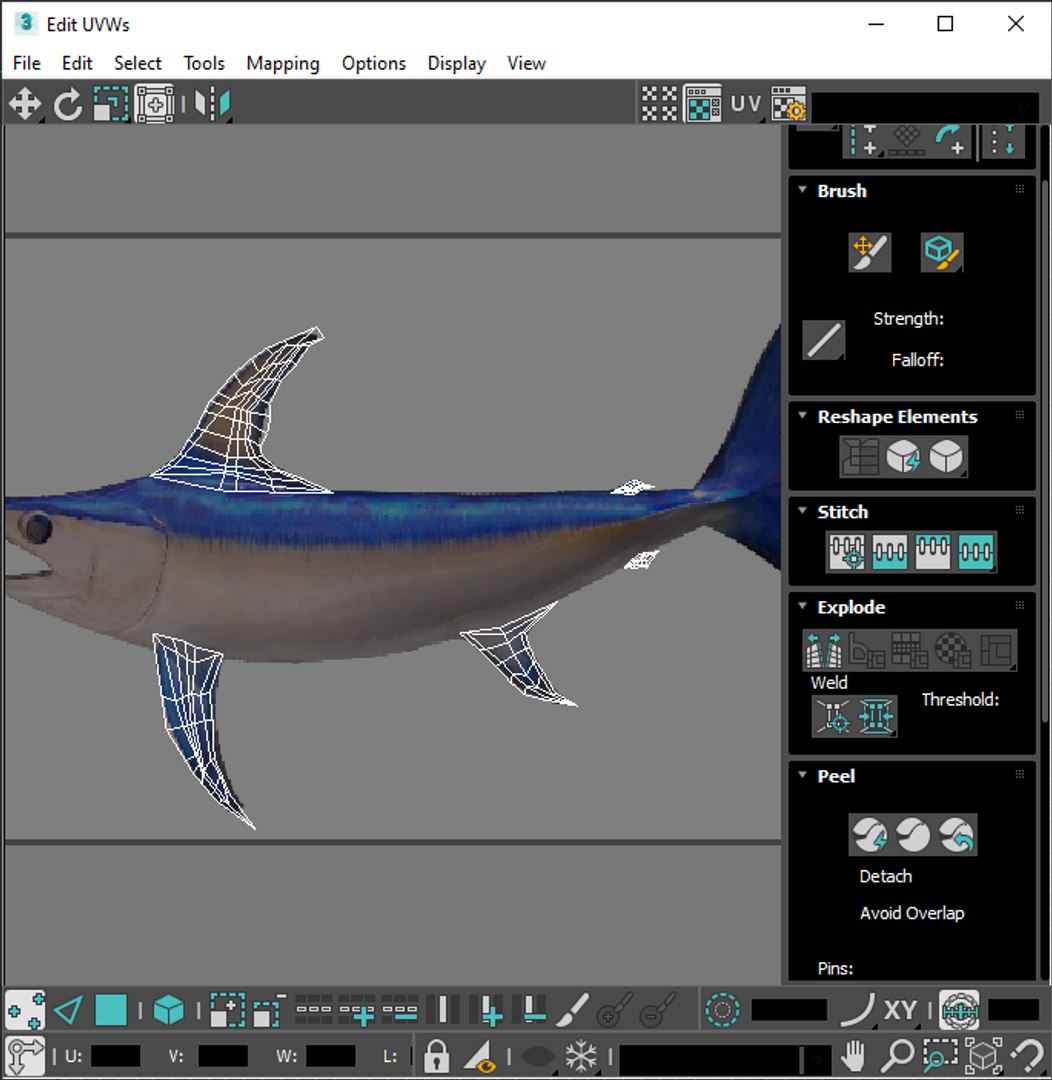Open the texture map dropdown list

[926, 107]
